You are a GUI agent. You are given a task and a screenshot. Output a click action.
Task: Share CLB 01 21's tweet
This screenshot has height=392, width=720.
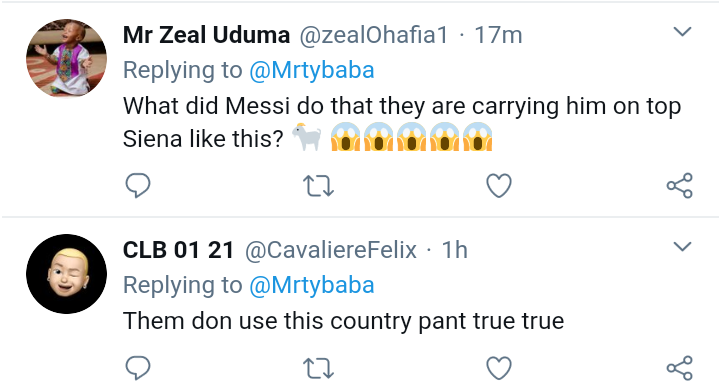pyautogui.click(x=680, y=368)
